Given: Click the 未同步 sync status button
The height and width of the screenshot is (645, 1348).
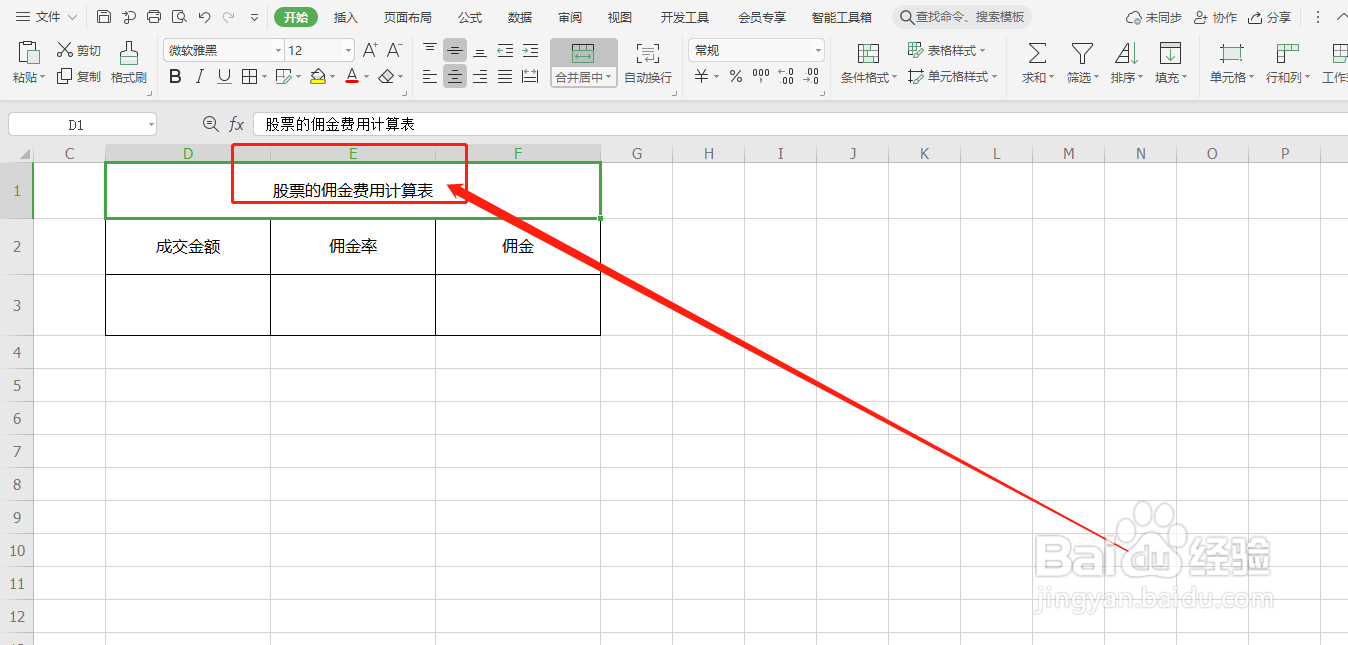Looking at the screenshot, I should [1153, 17].
